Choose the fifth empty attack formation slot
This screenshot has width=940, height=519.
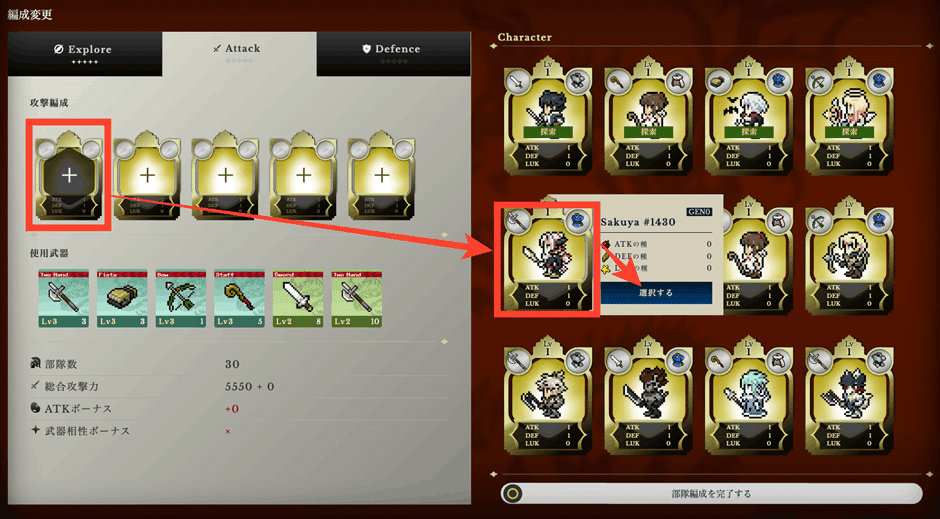pyautogui.click(x=382, y=174)
